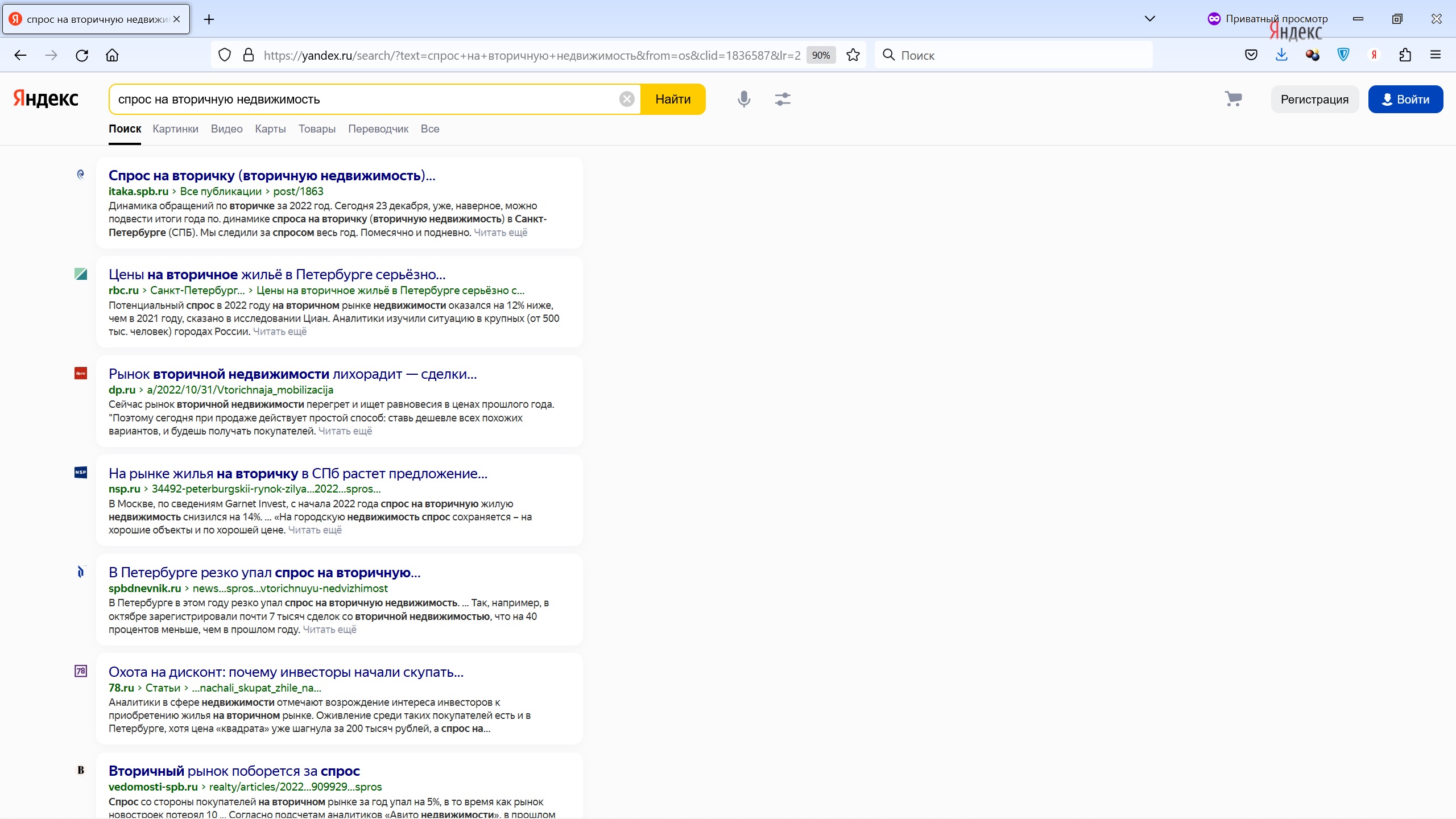Open 'На рынке жилья на вторичку' result
This screenshot has width=1456, height=819.
[x=298, y=474]
